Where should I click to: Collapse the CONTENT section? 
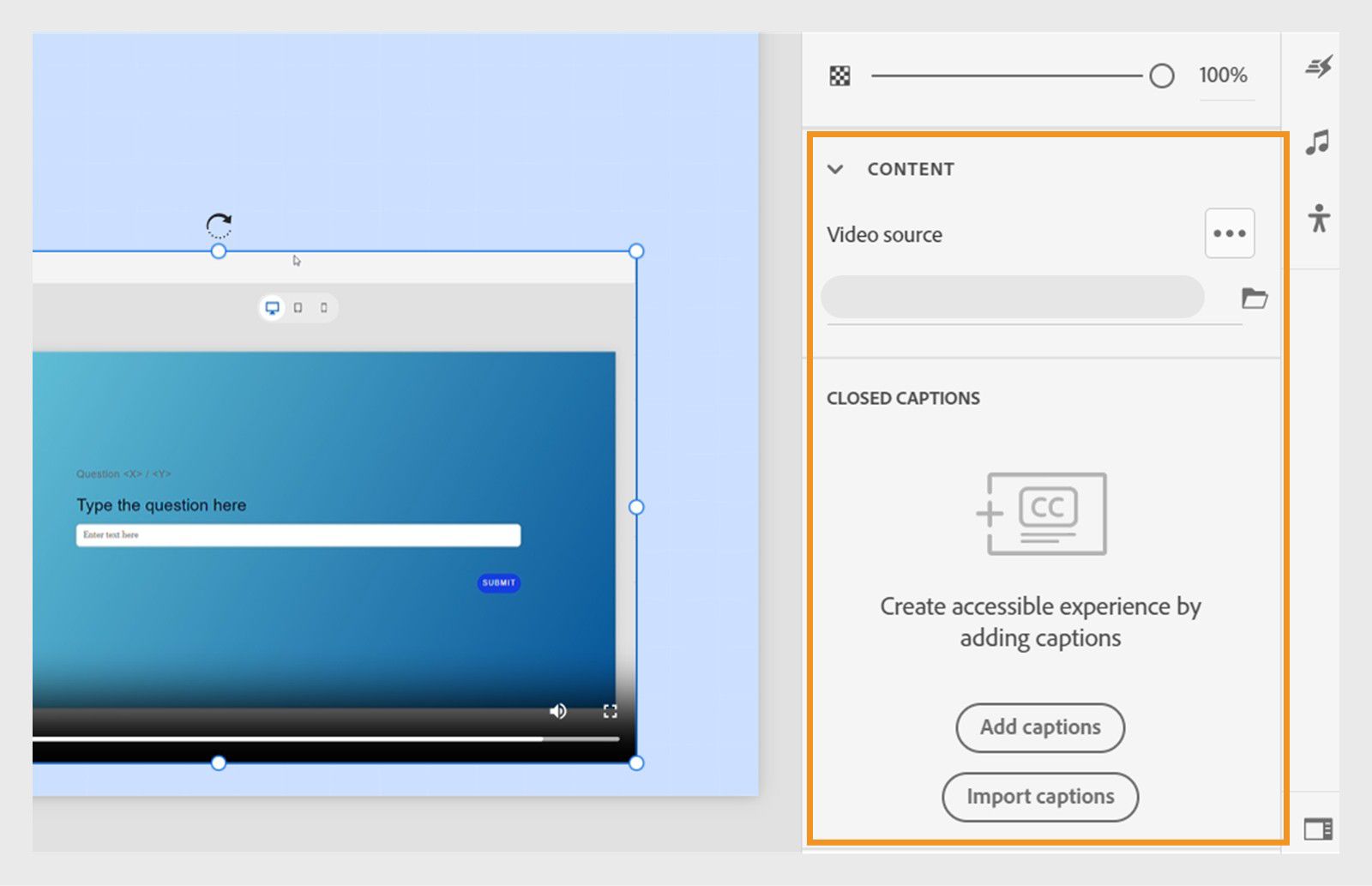(x=835, y=169)
